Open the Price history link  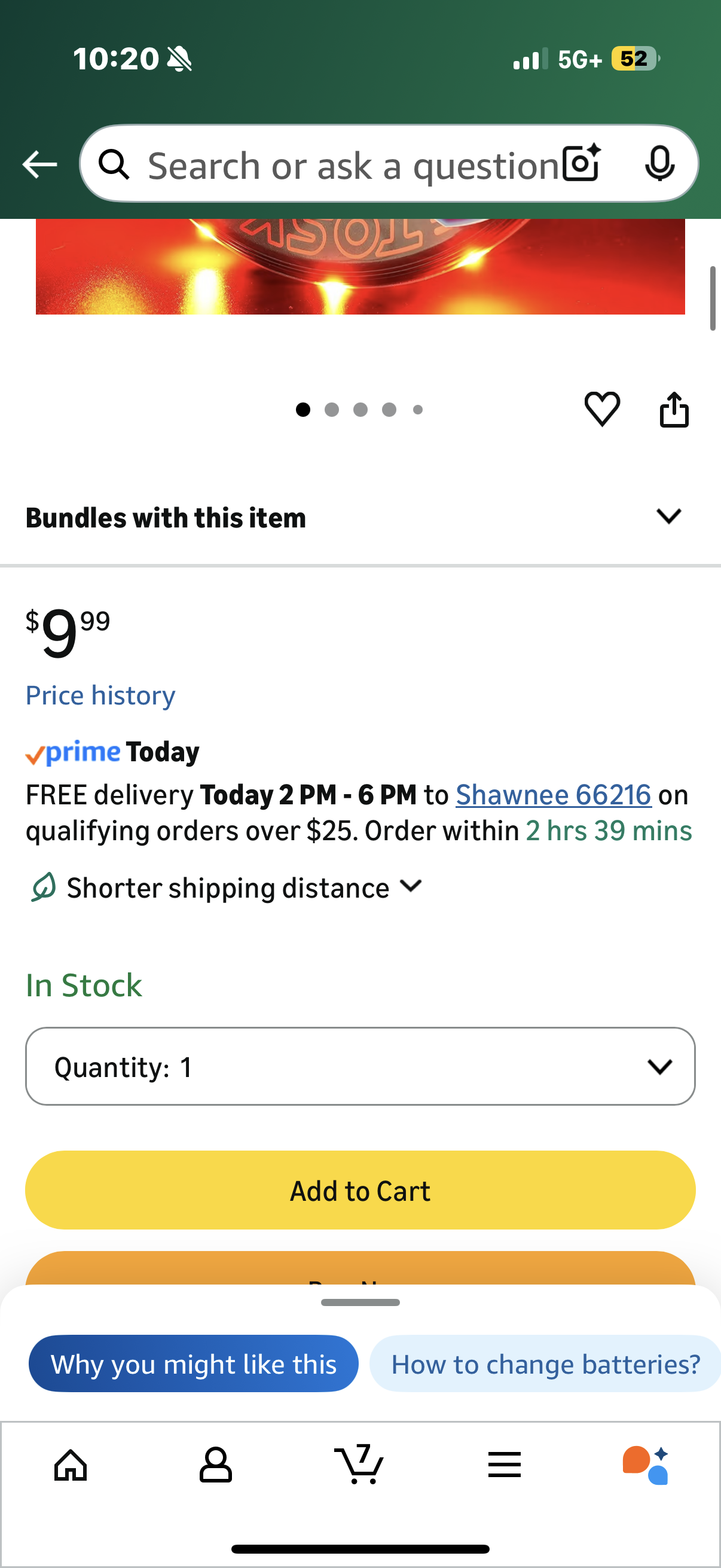(x=100, y=695)
